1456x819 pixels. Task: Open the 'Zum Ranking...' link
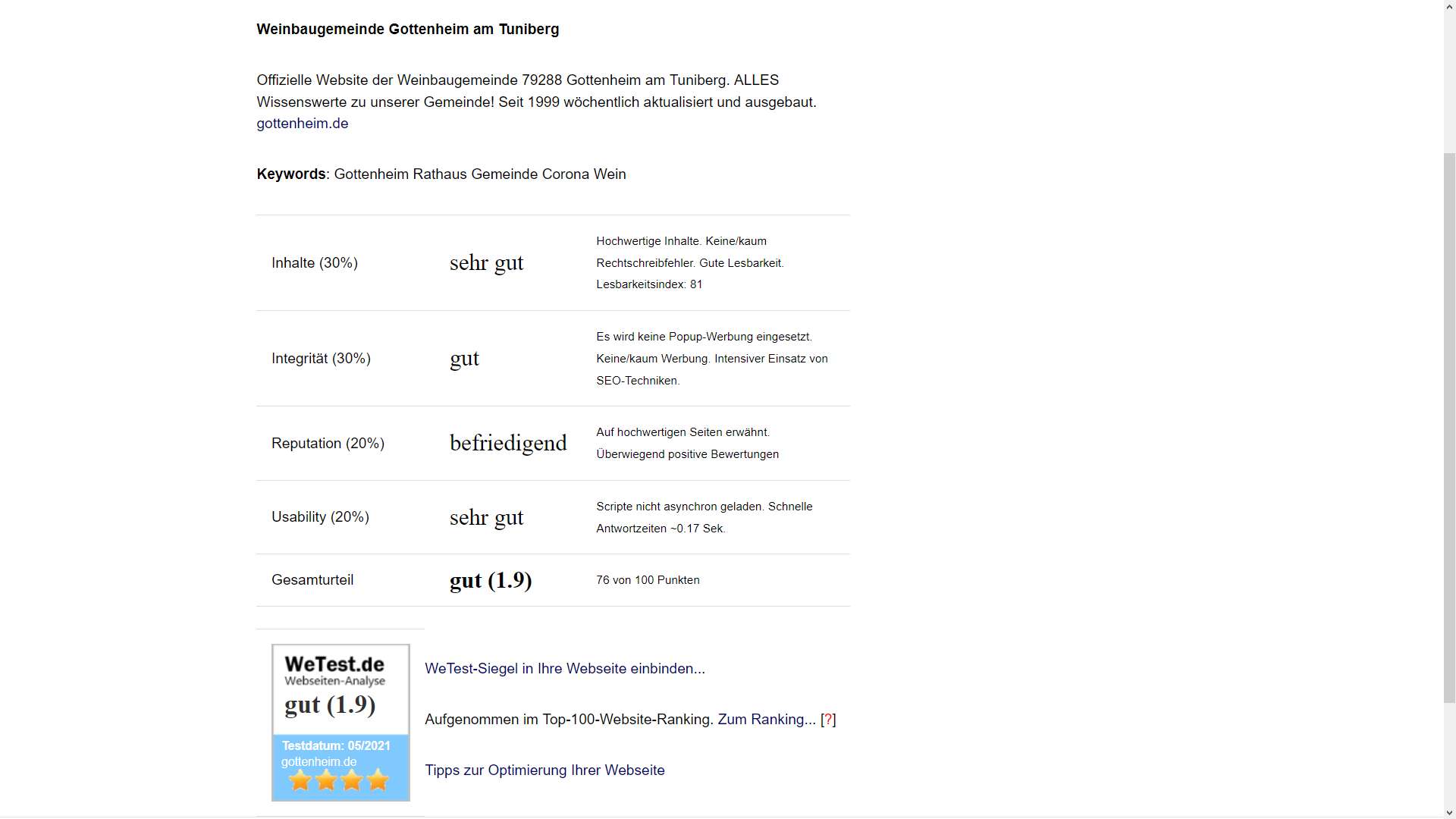(x=767, y=720)
